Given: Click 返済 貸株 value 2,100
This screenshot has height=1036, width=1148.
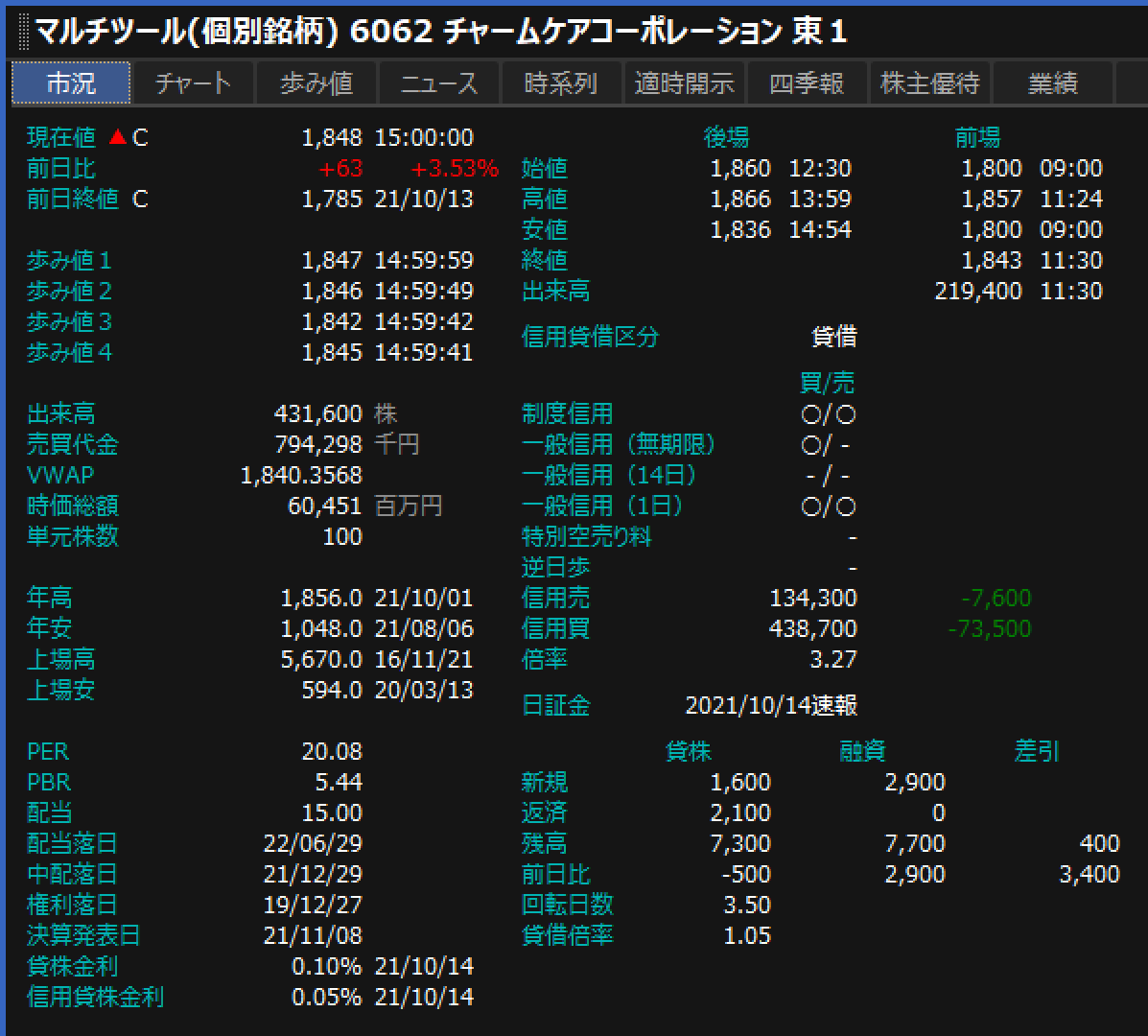Looking at the screenshot, I should click(740, 812).
